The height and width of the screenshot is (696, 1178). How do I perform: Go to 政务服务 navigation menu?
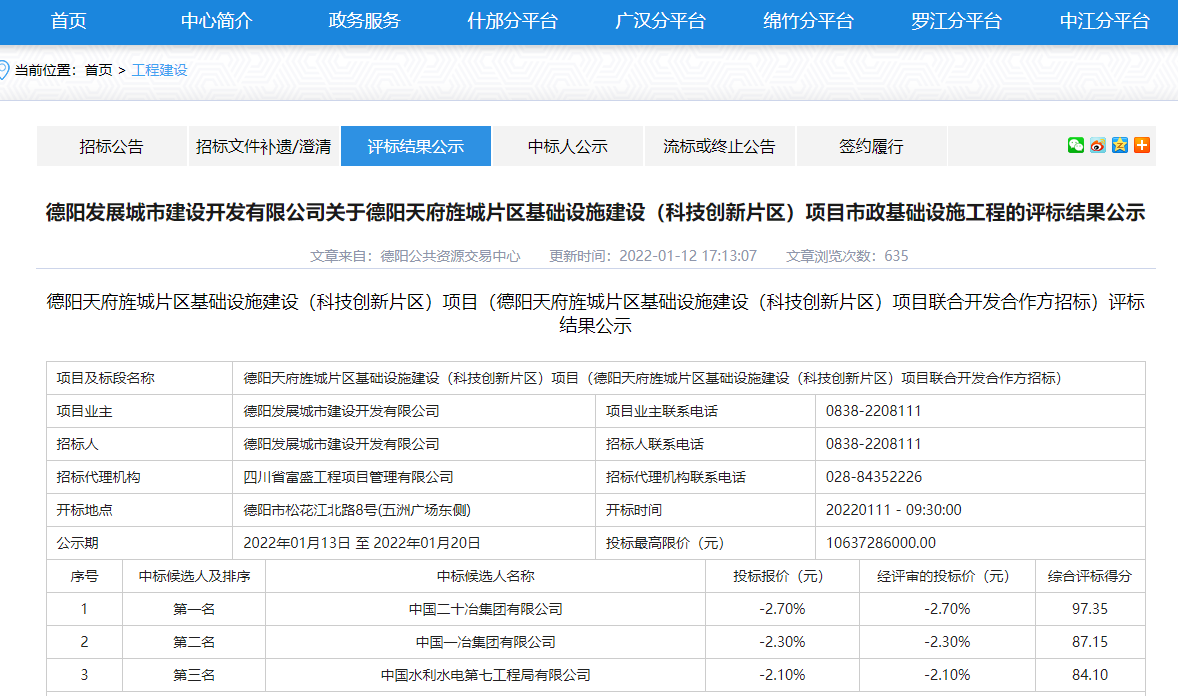[364, 21]
